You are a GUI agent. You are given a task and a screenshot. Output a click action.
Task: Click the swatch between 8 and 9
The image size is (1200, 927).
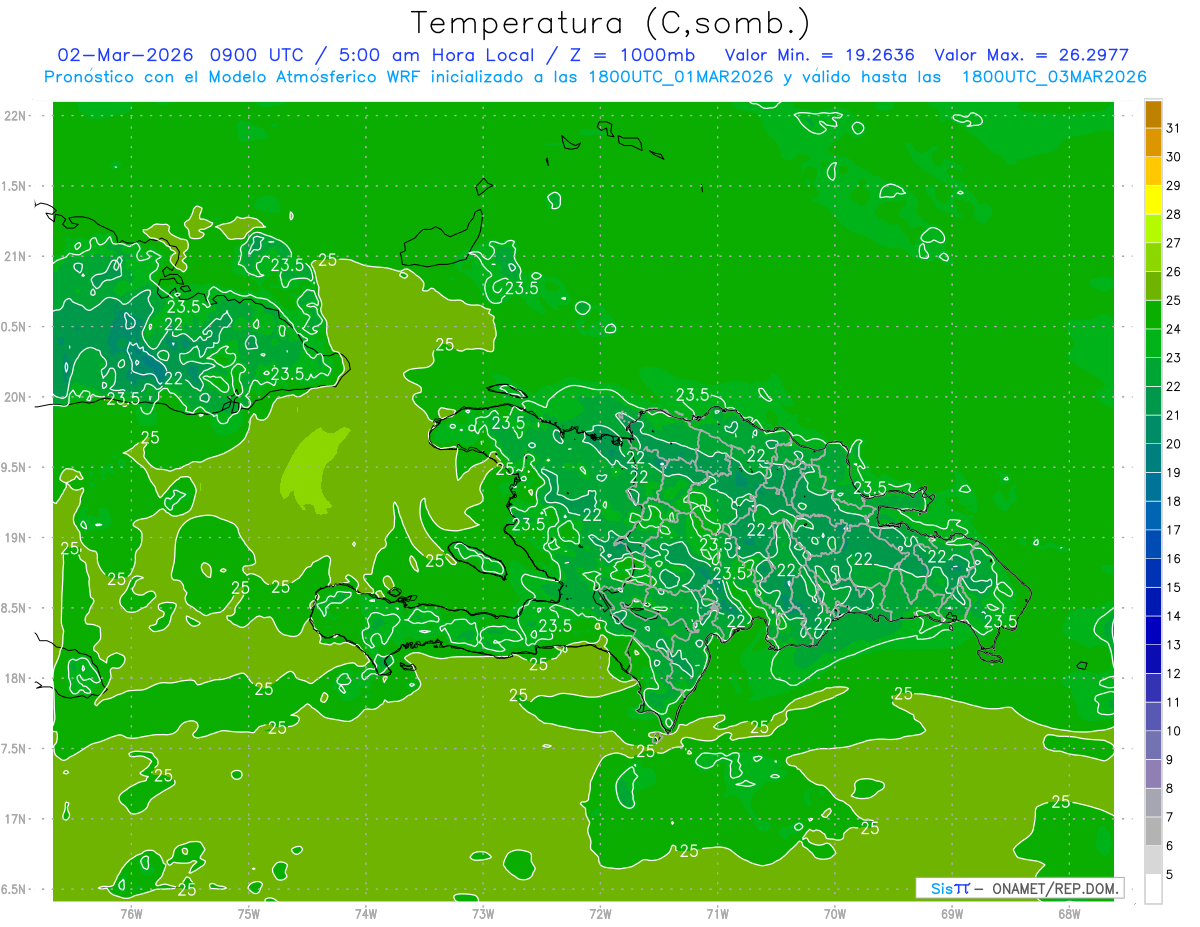[x=1153, y=774]
